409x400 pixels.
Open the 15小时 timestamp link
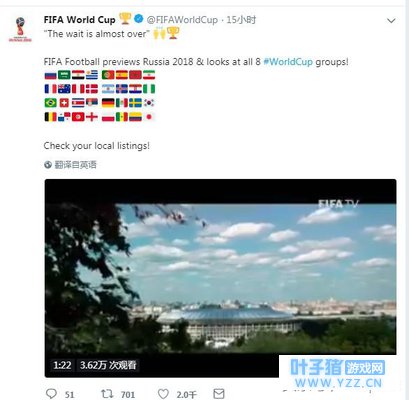(x=241, y=20)
